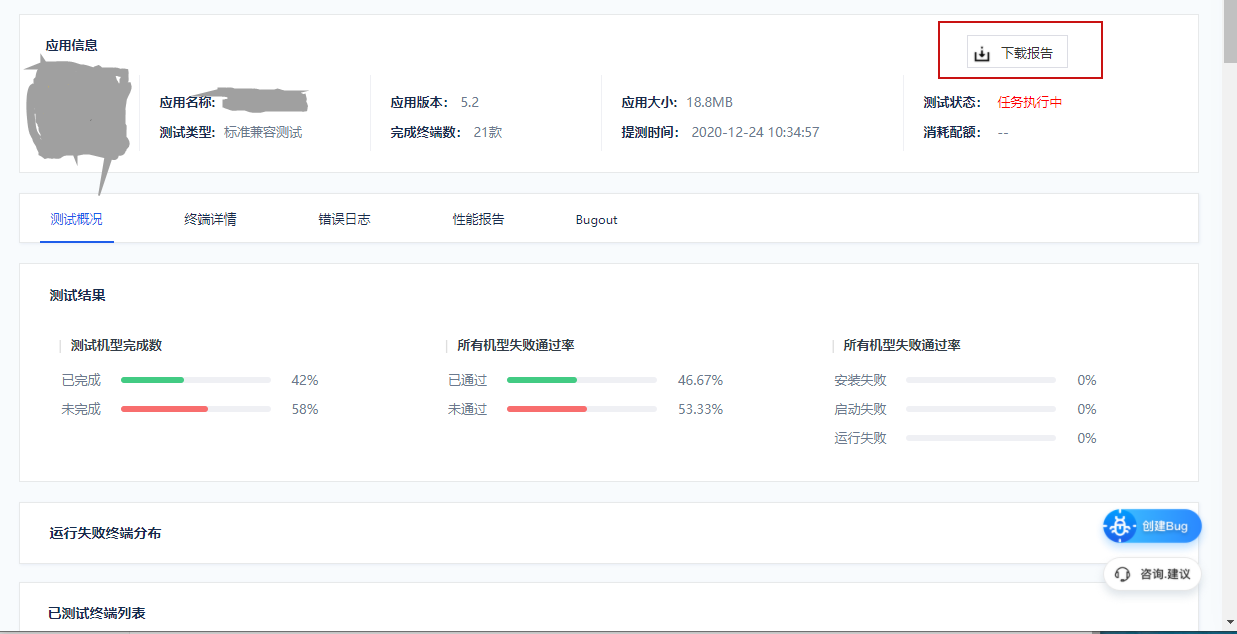This screenshot has width=1237, height=634.
Task: Switch to the 测试概况 tab
Action: coord(77,219)
